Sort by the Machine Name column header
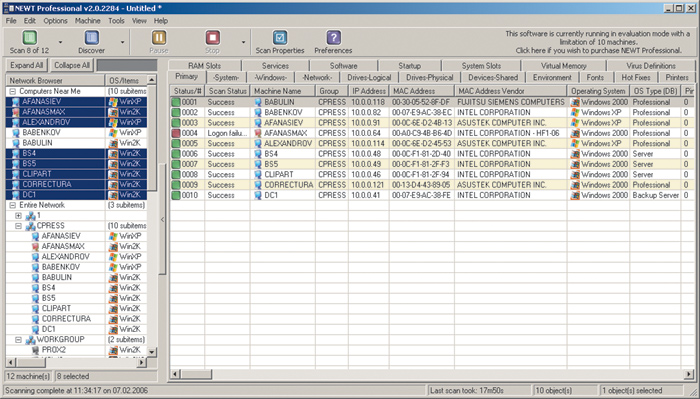 (282, 91)
